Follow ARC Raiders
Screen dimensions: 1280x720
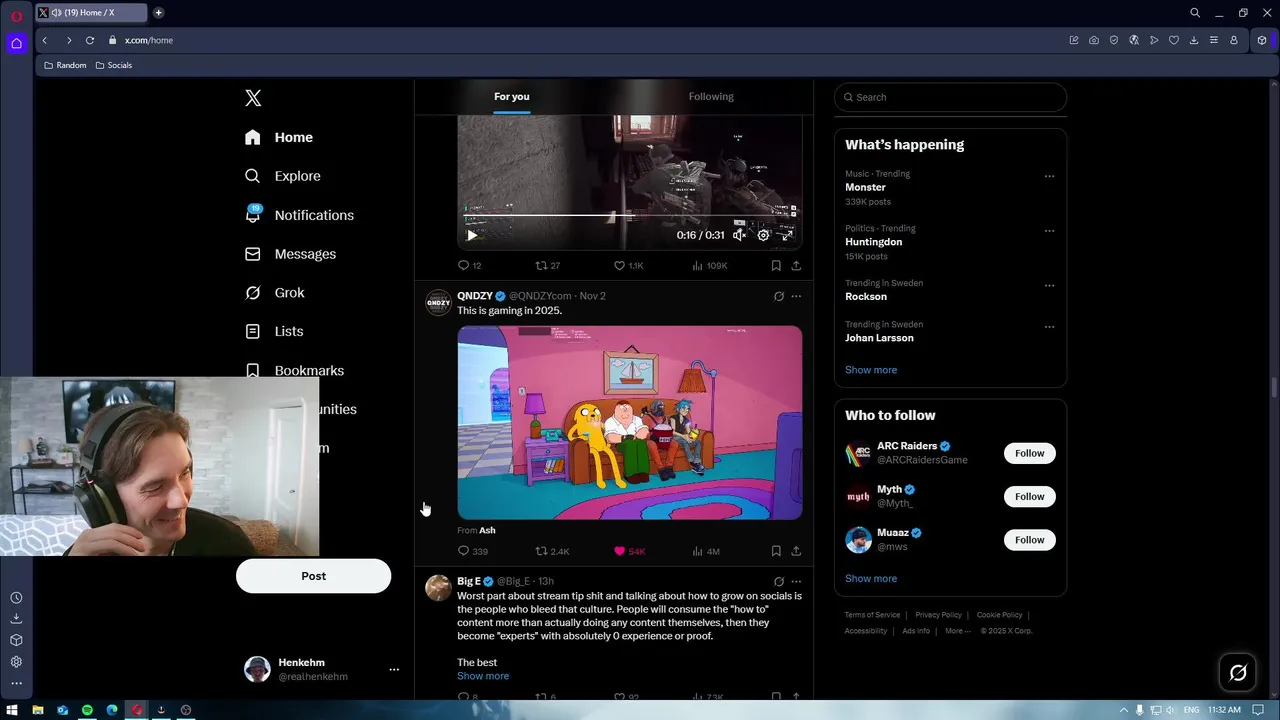coord(1029,453)
